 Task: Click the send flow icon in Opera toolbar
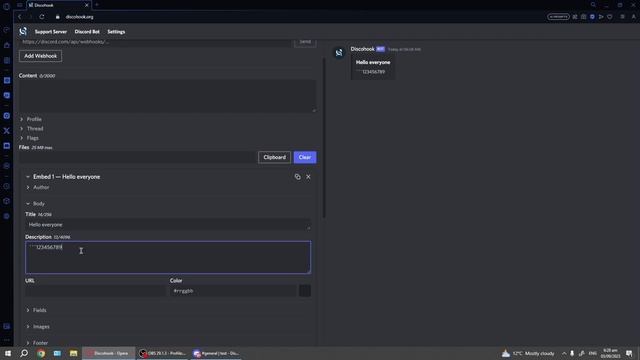coord(601,17)
